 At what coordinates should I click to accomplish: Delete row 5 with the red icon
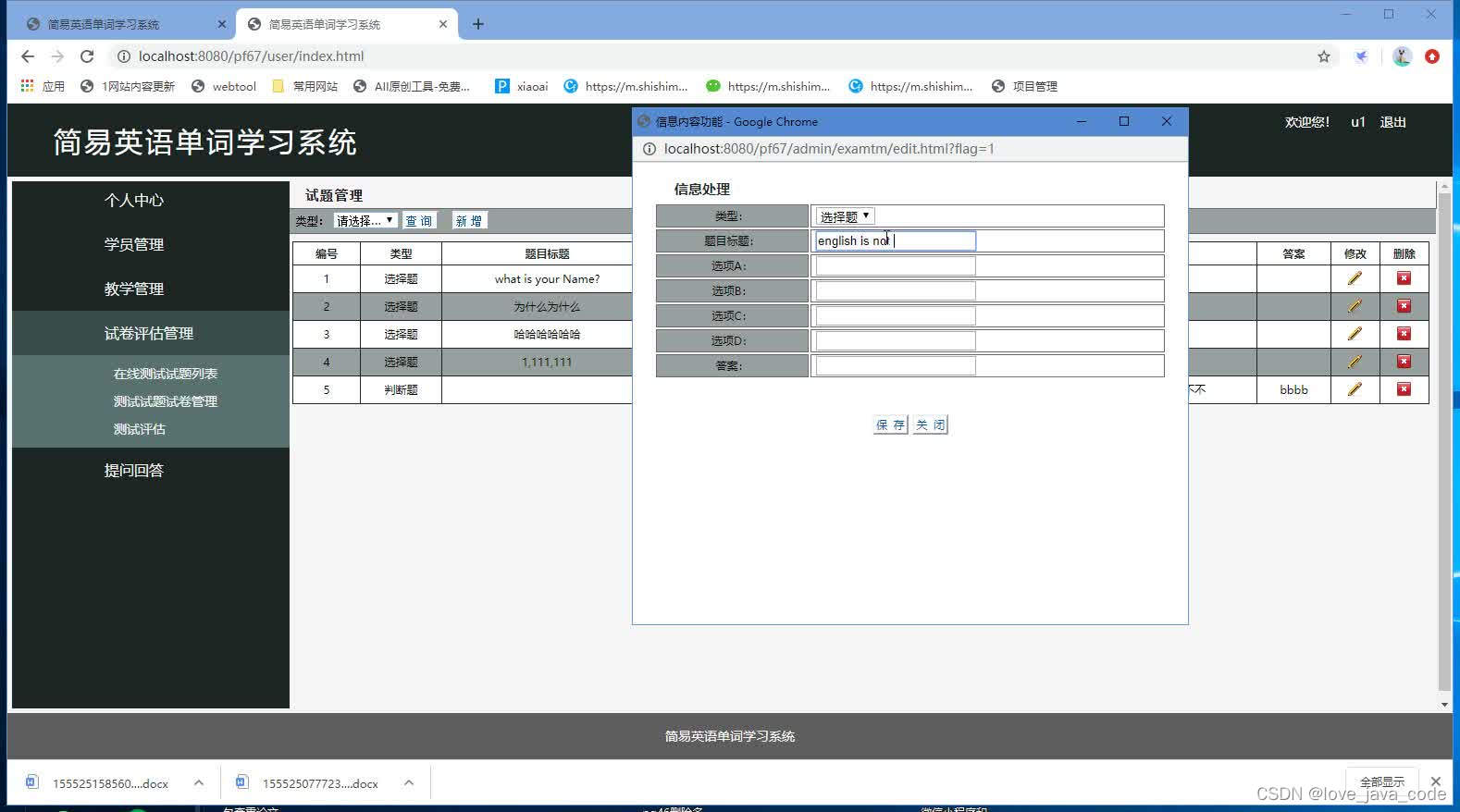[x=1404, y=389]
